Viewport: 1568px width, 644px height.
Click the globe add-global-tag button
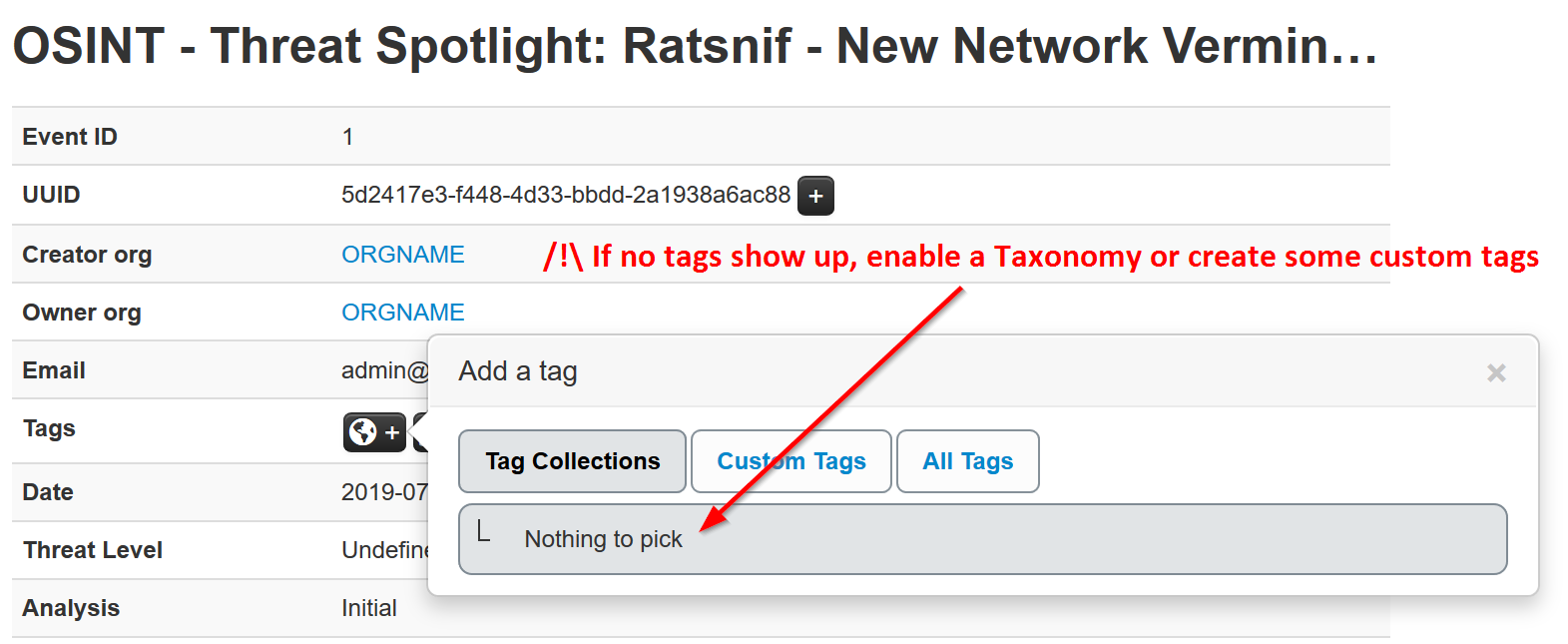tap(374, 432)
